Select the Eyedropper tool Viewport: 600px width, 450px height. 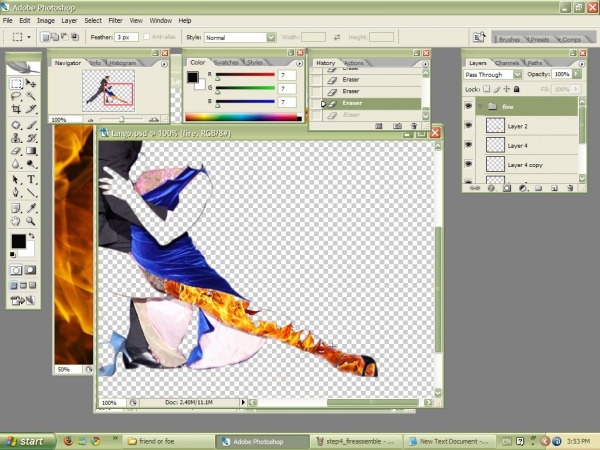pos(31,208)
